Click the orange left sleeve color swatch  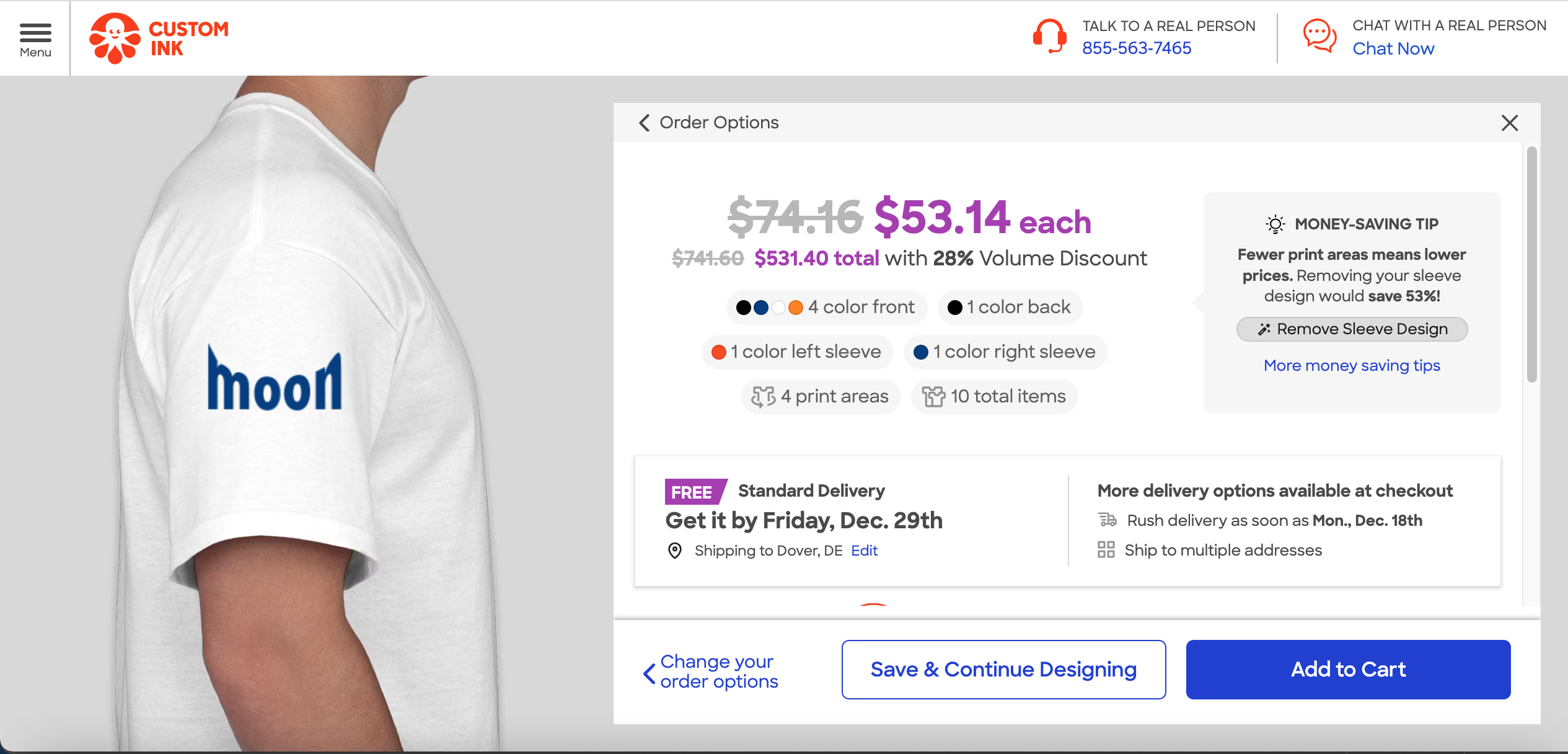(719, 352)
